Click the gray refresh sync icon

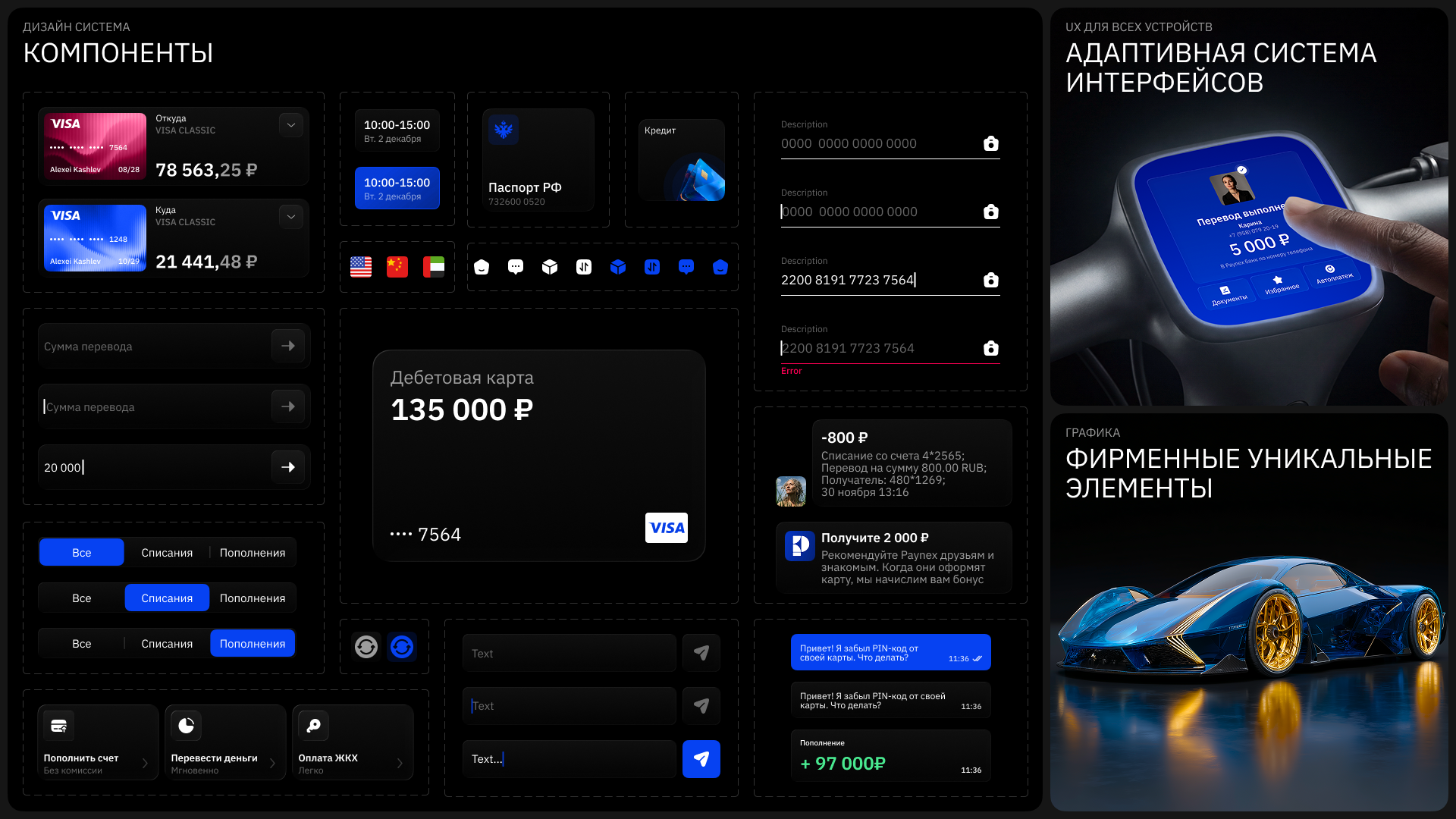pyautogui.click(x=366, y=647)
